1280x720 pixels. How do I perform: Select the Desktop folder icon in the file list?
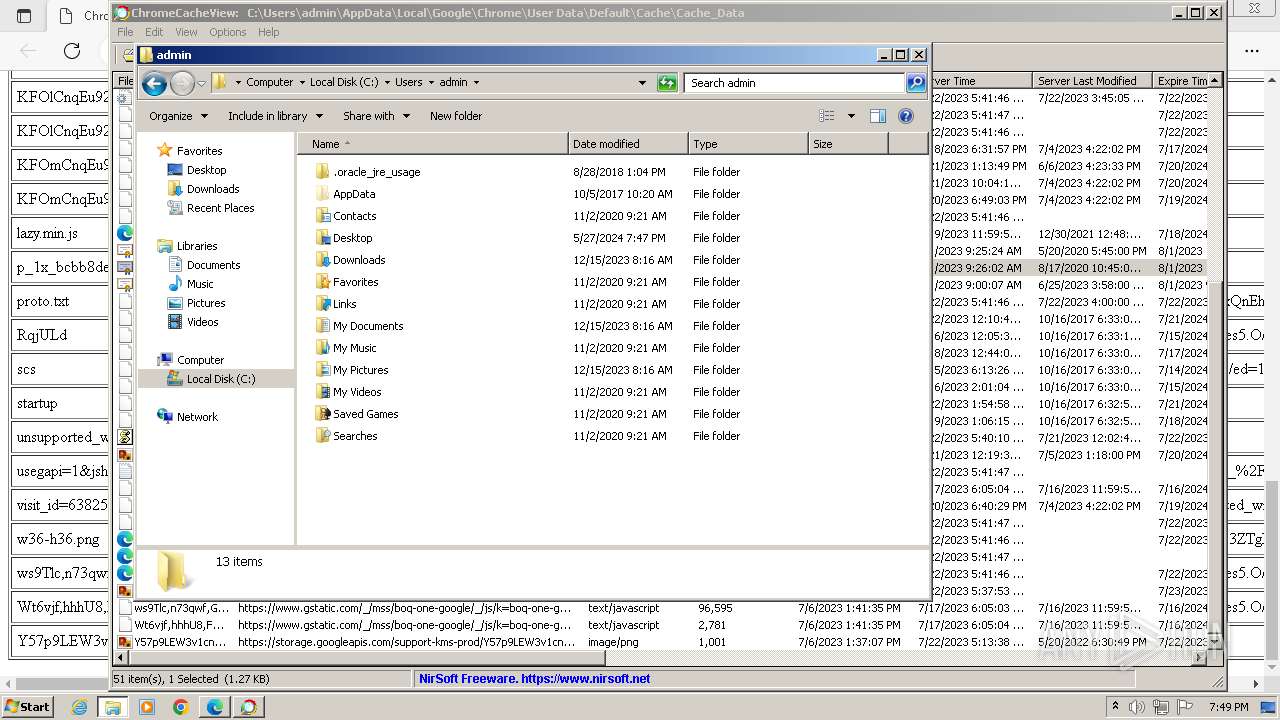[322, 238]
